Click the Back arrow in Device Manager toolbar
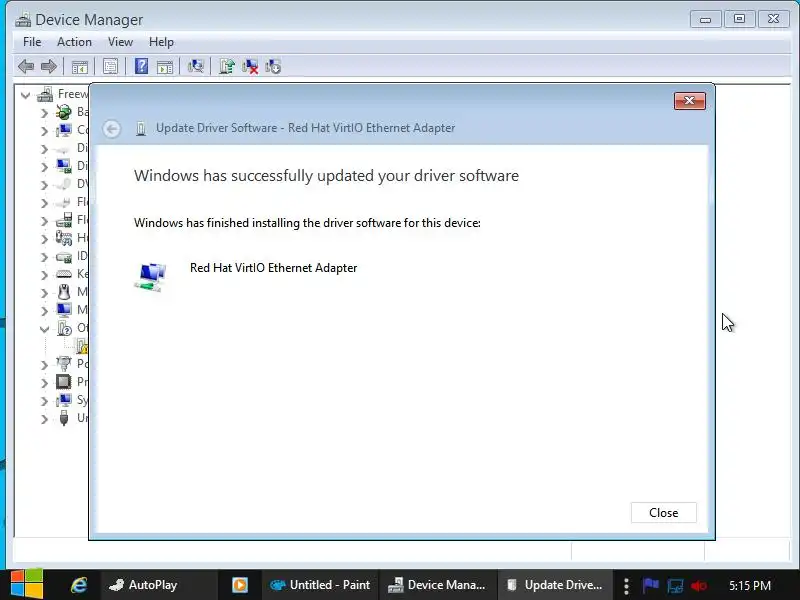The image size is (800, 600). [26, 66]
